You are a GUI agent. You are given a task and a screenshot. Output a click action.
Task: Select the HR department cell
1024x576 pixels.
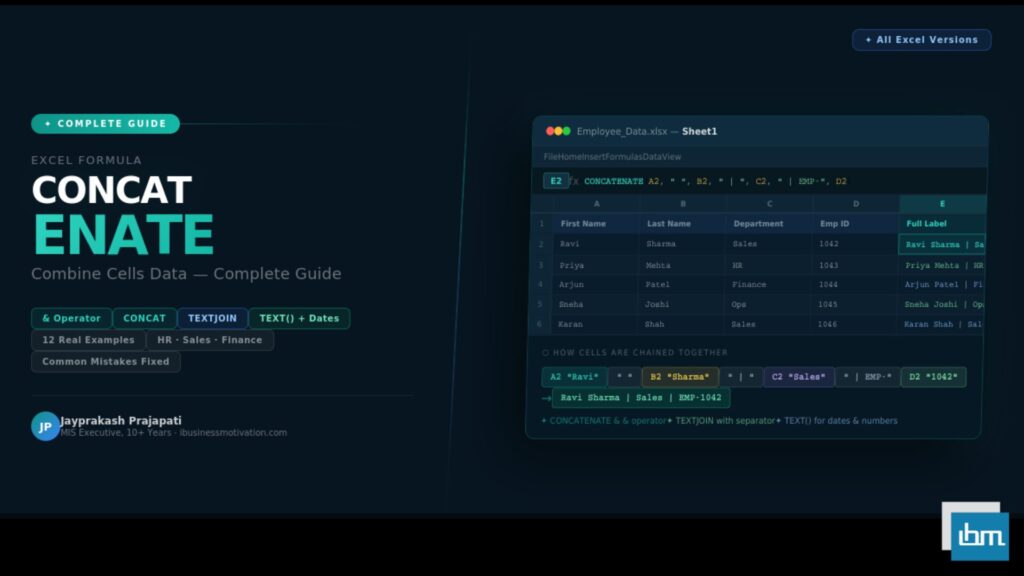(769, 265)
